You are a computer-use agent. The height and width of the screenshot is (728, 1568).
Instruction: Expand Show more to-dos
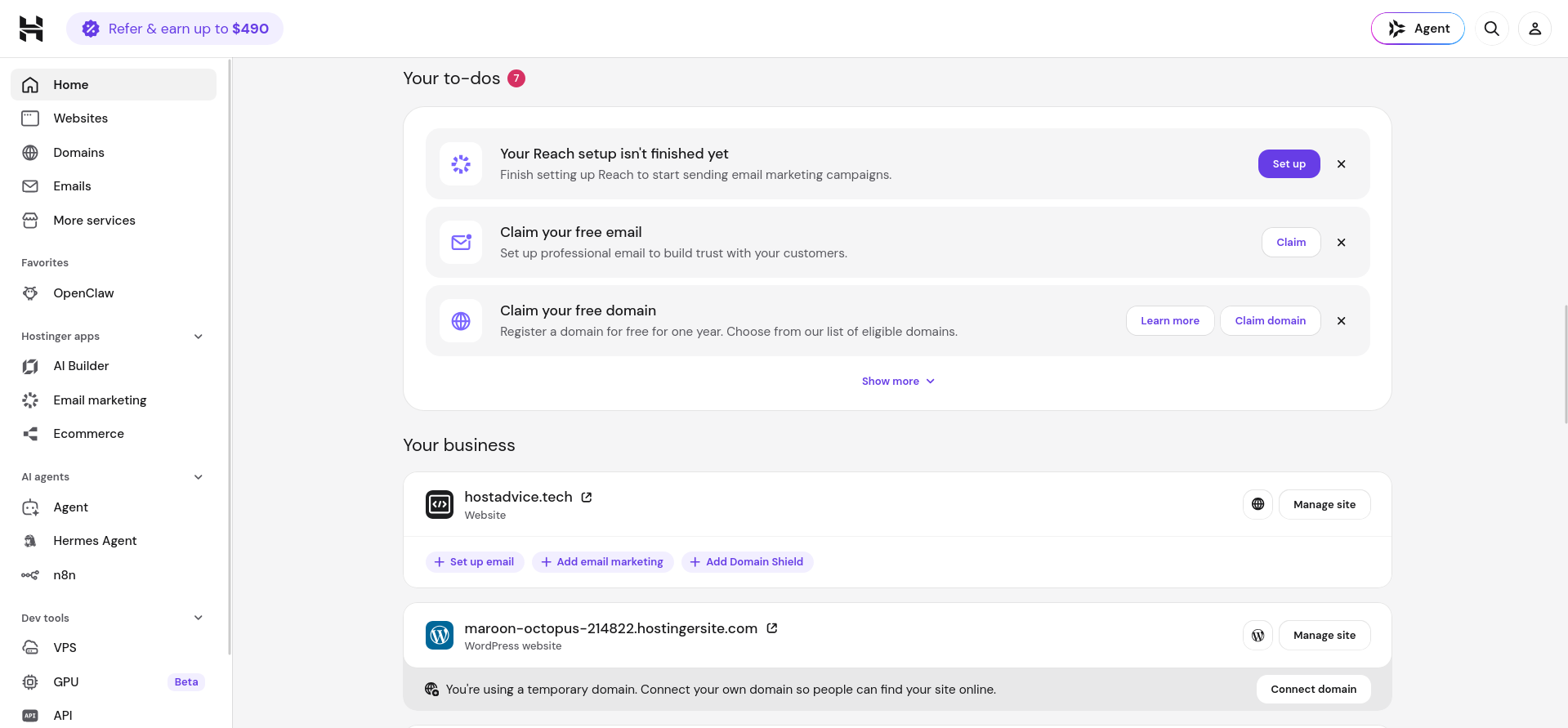[x=897, y=382]
